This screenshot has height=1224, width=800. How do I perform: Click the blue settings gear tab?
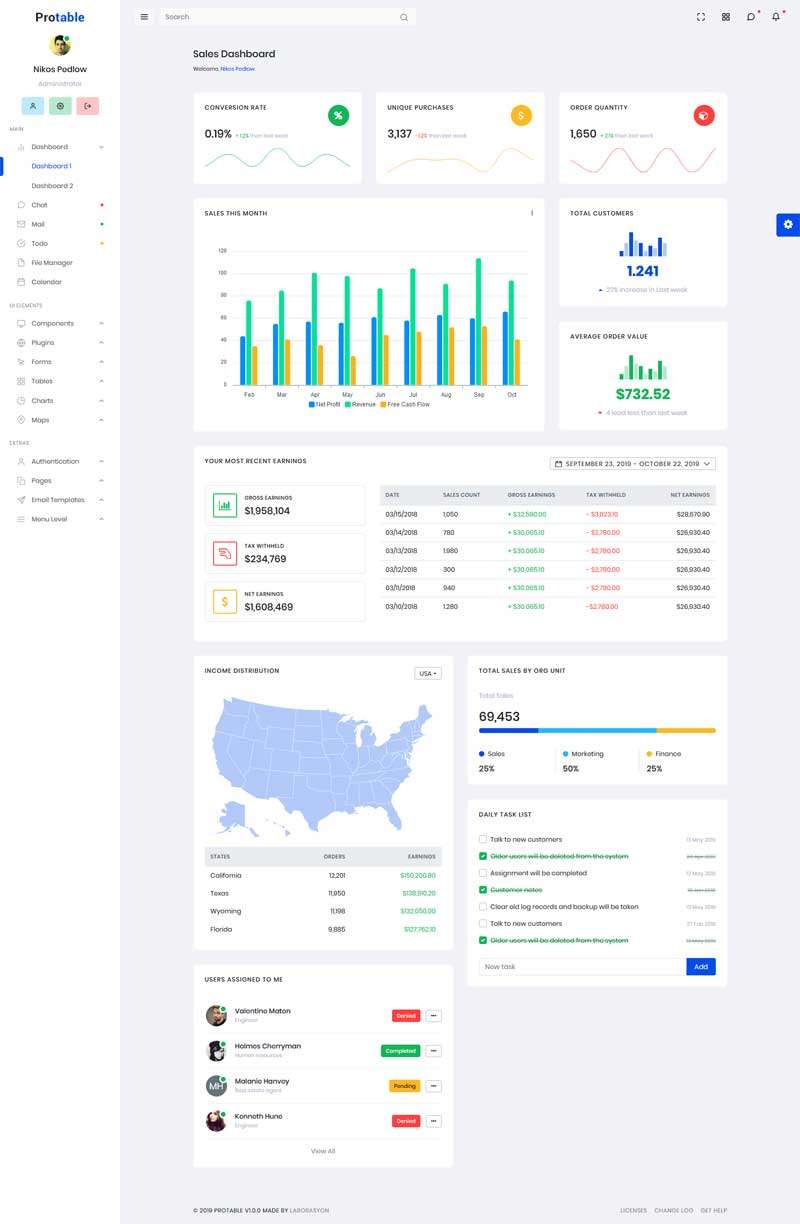pos(788,225)
